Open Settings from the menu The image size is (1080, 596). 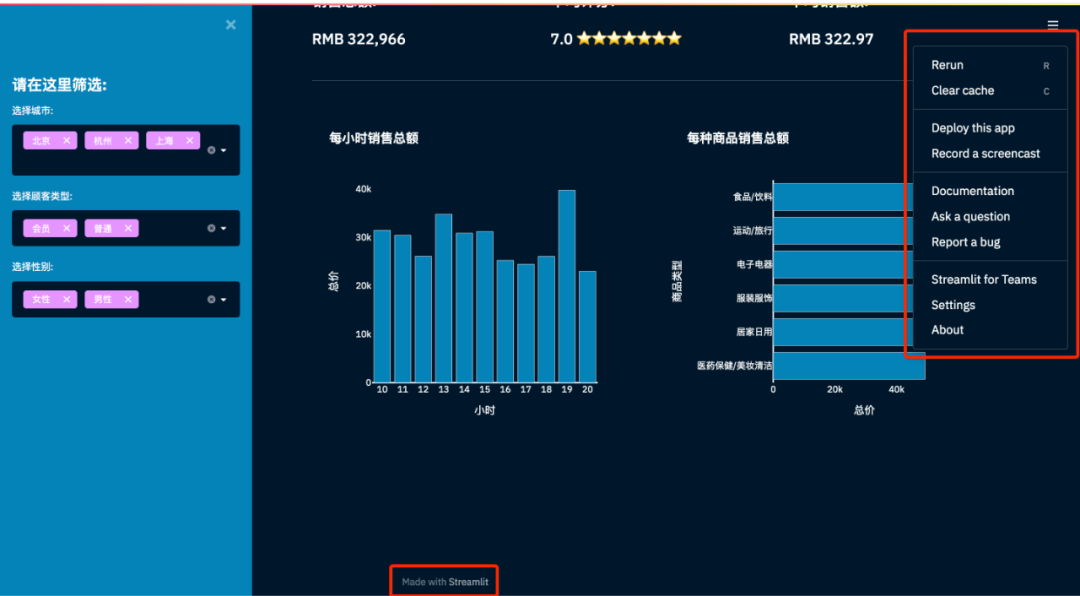pyautogui.click(x=990, y=305)
